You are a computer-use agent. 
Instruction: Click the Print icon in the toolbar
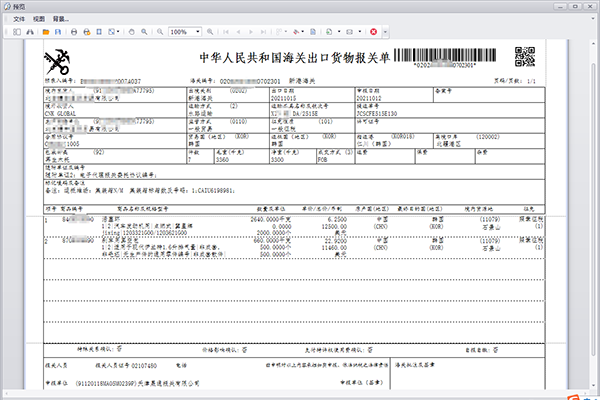point(74,32)
